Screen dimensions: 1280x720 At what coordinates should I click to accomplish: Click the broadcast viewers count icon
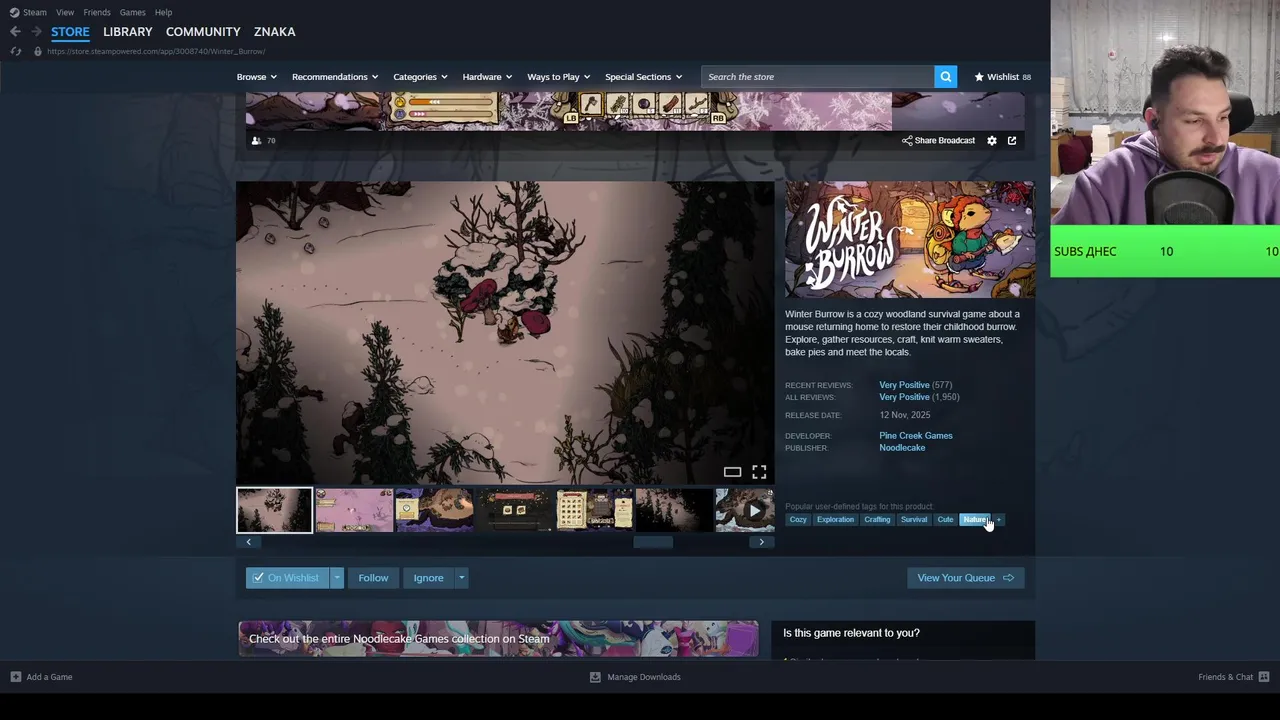(x=257, y=141)
